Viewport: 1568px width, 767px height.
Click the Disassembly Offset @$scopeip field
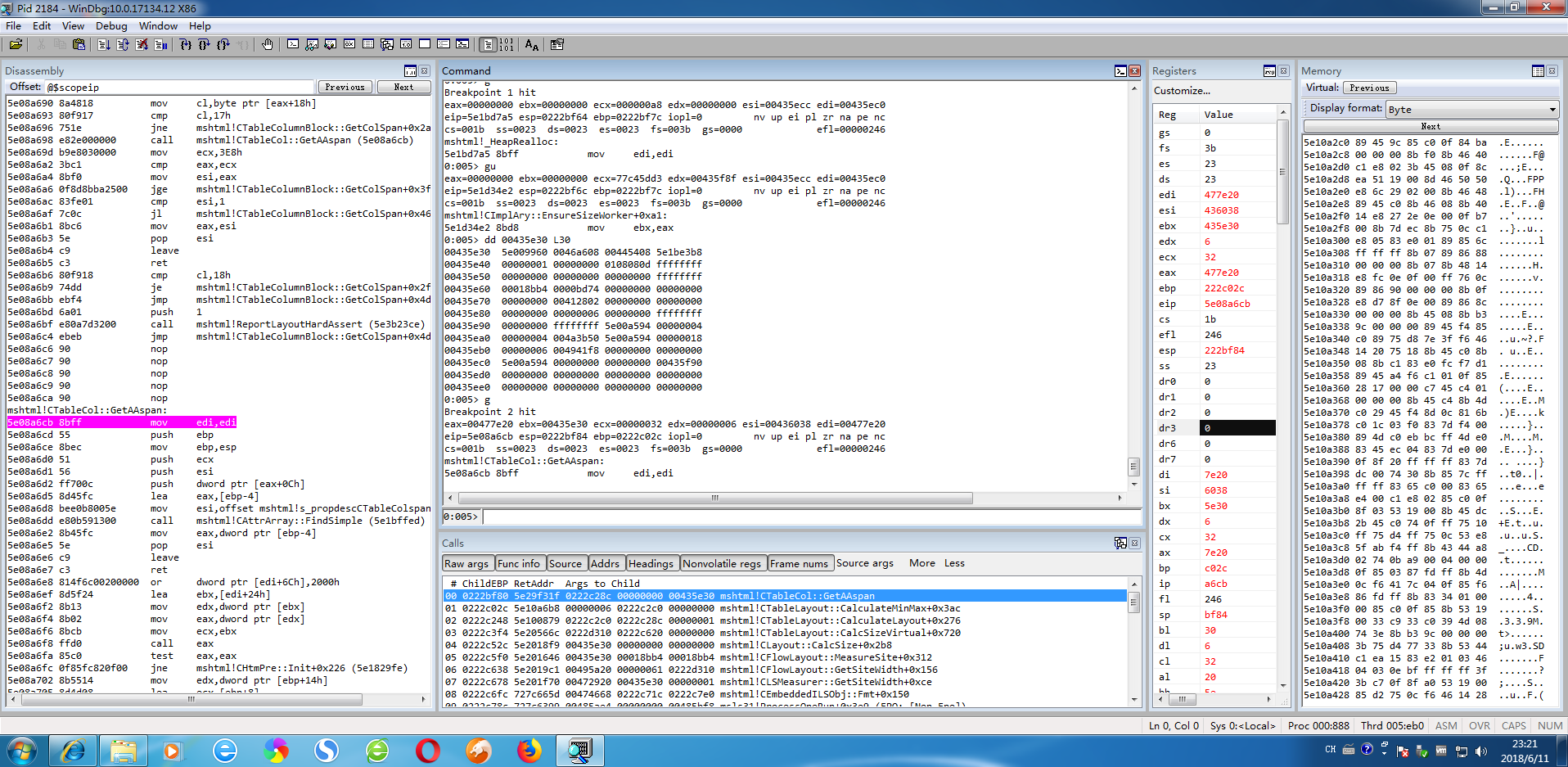179,87
